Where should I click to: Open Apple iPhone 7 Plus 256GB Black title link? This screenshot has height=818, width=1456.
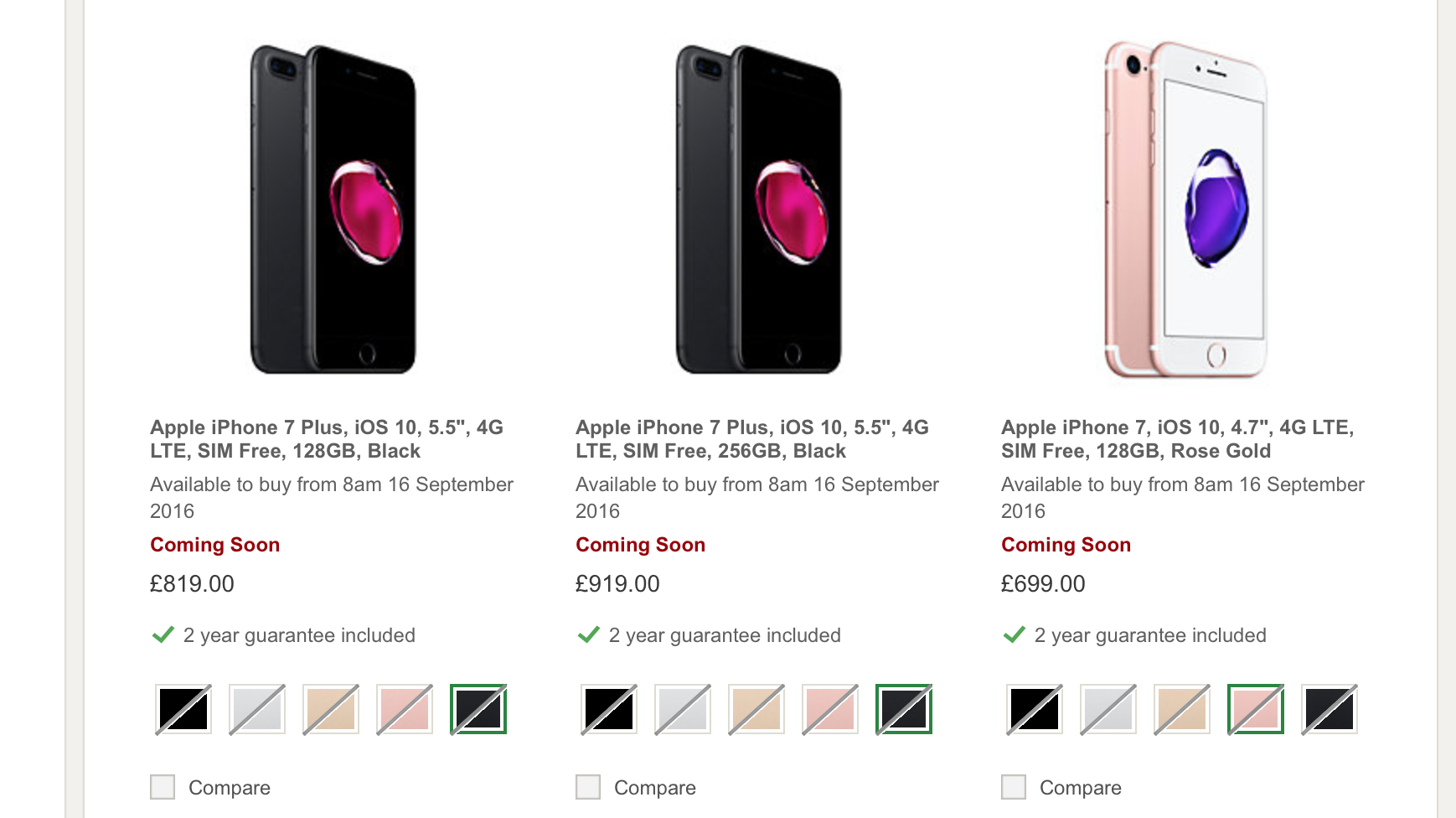752,439
